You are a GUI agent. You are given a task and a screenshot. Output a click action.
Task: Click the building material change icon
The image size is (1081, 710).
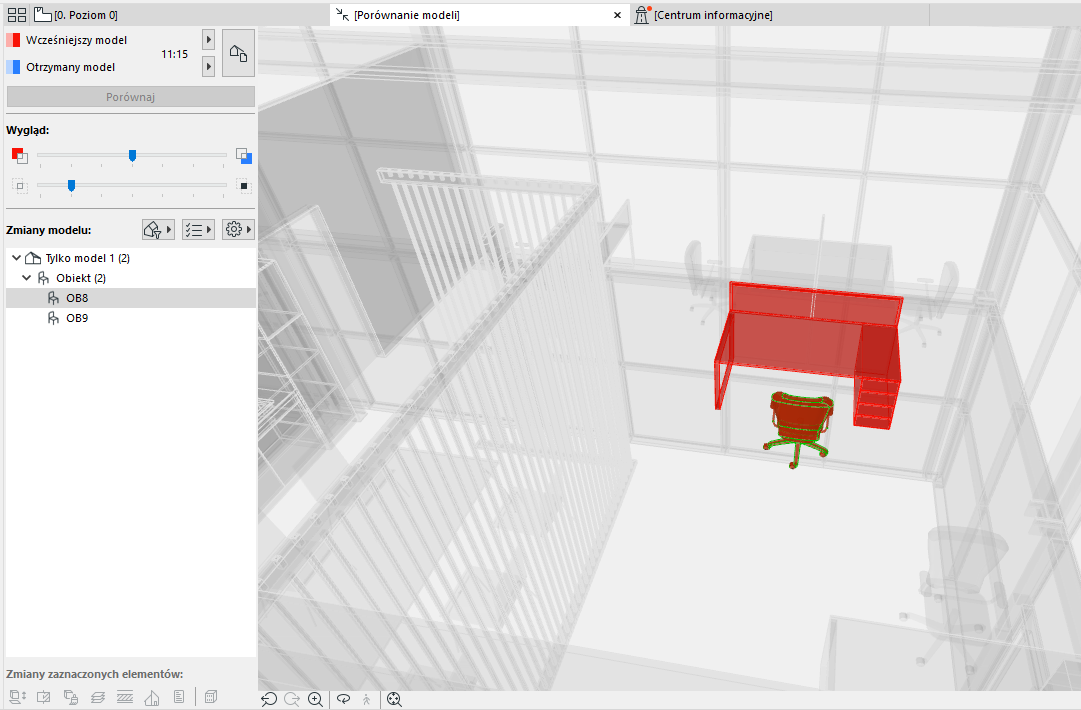[152, 697]
